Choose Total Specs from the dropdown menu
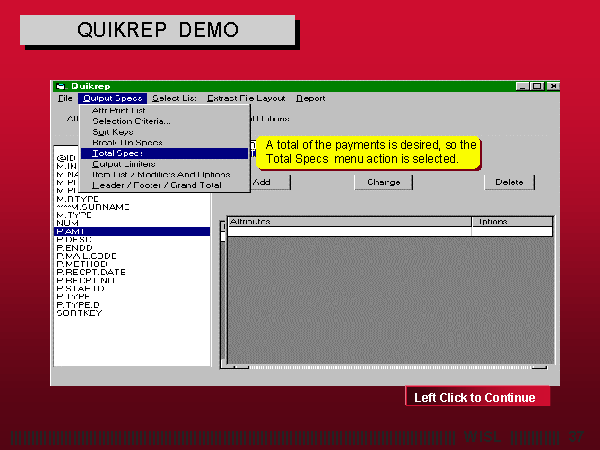 tap(117, 153)
